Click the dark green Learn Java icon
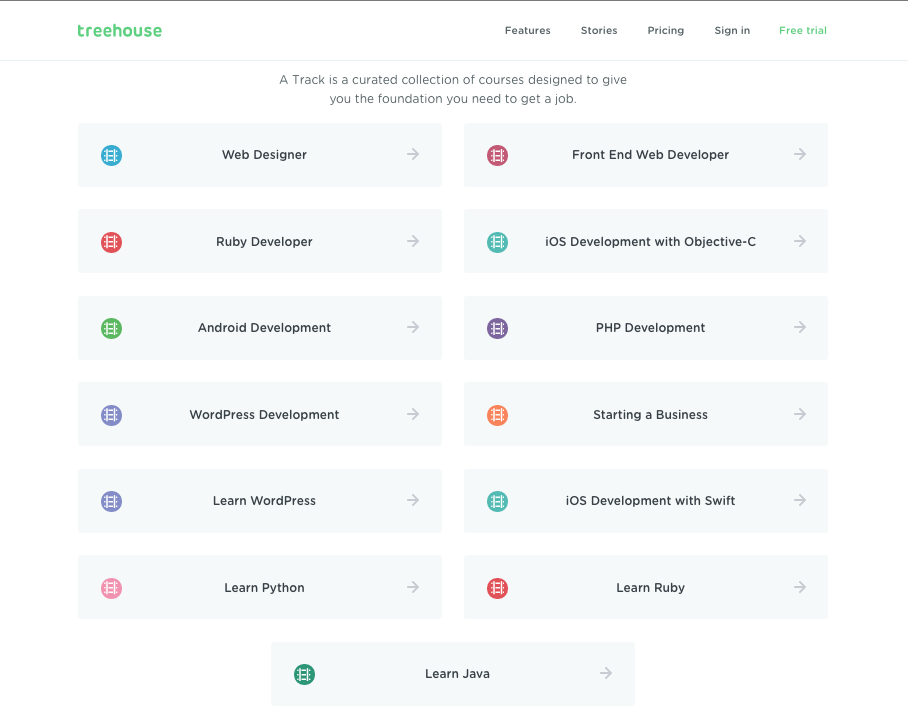The image size is (908, 706). point(304,674)
